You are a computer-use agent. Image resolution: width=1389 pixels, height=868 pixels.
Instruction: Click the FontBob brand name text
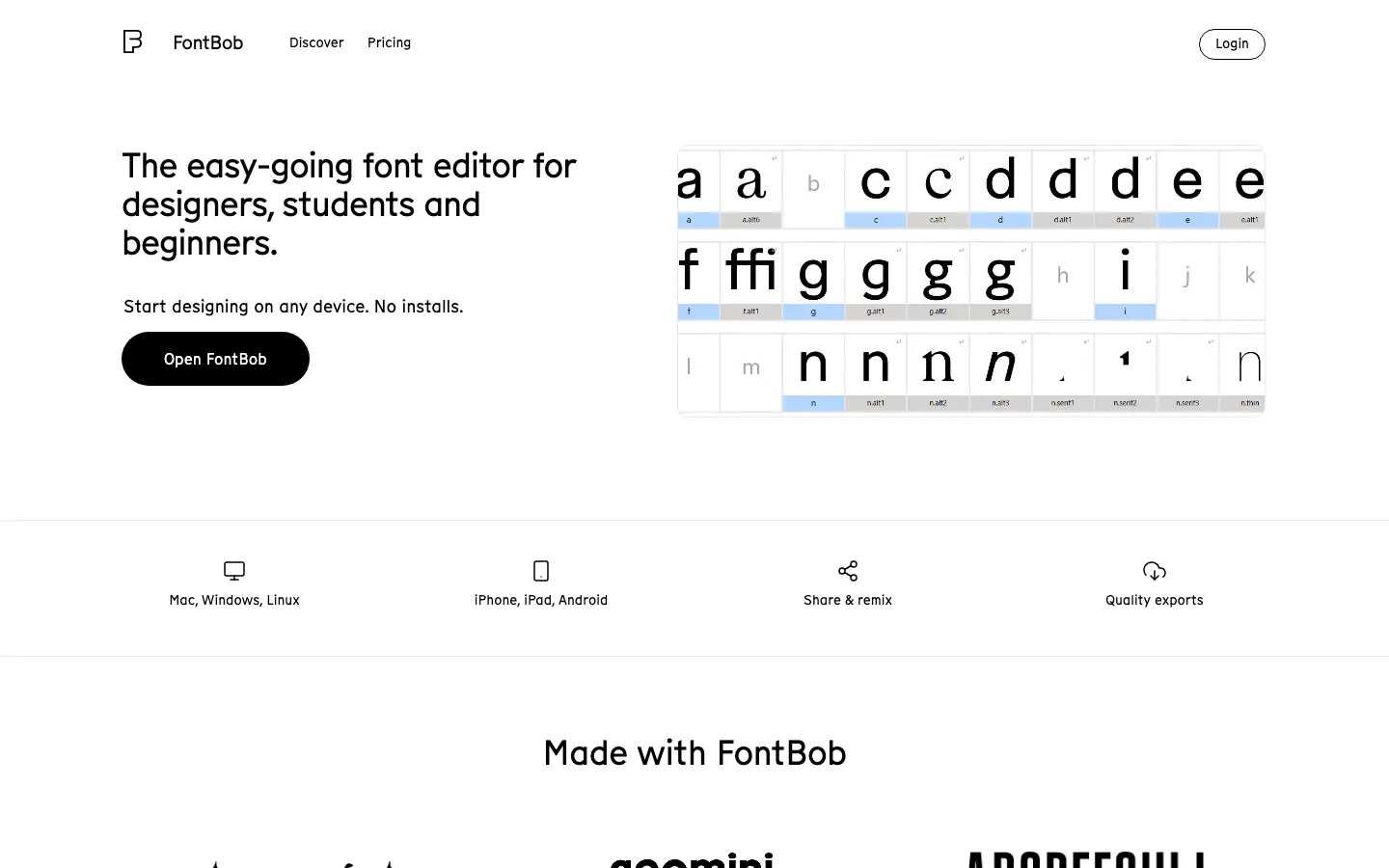tap(208, 42)
